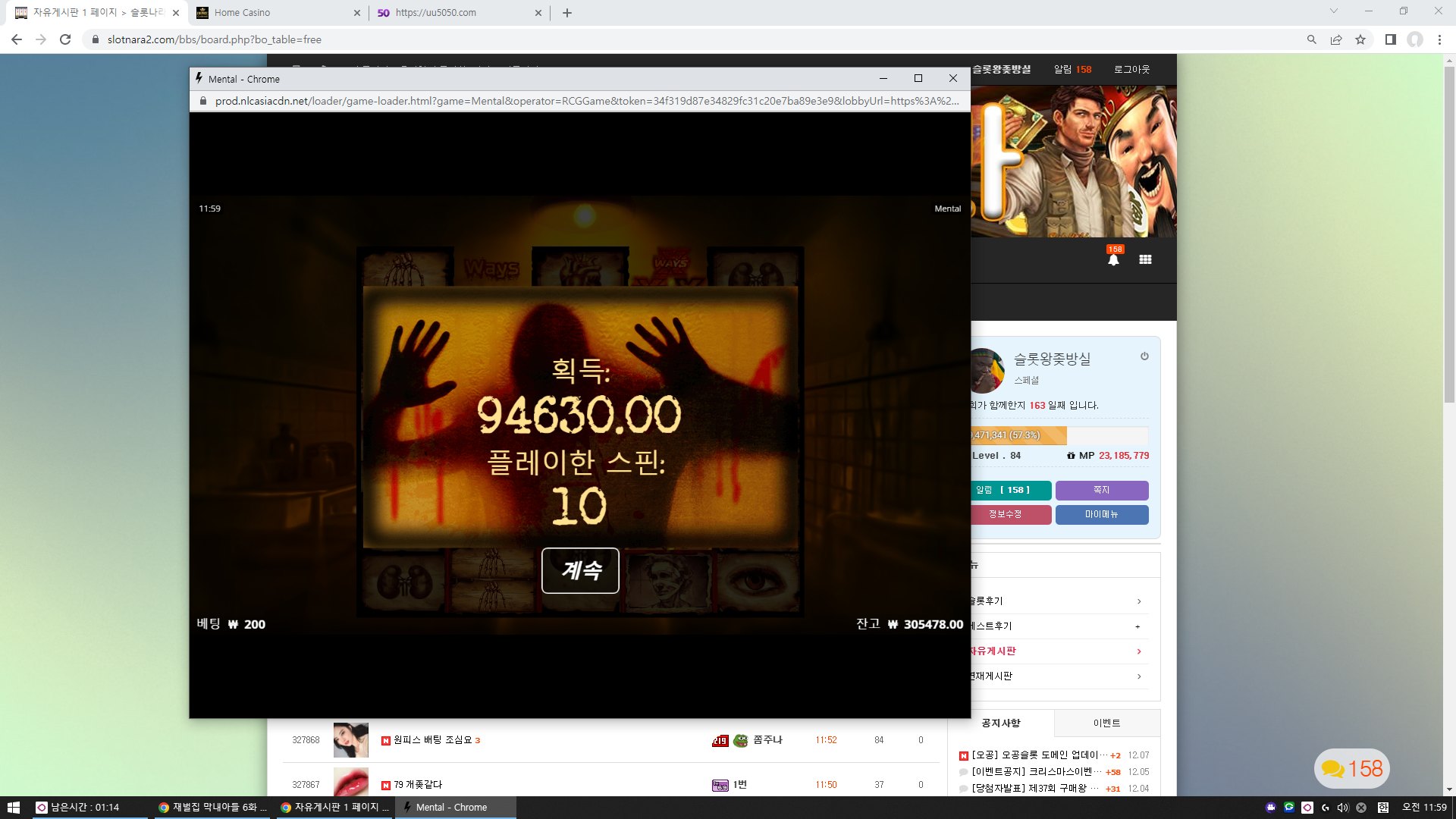This screenshot has height=819, width=1456.
Task: Expand the 슬롯후기 menu chevron
Action: coord(1139,601)
